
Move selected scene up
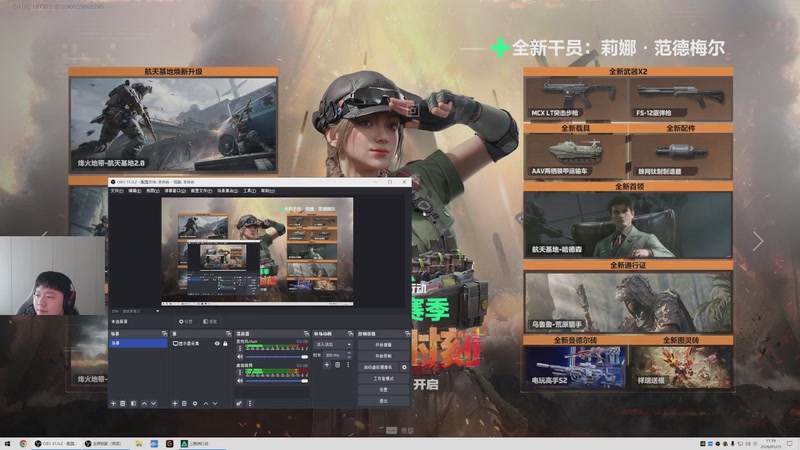click(x=144, y=403)
